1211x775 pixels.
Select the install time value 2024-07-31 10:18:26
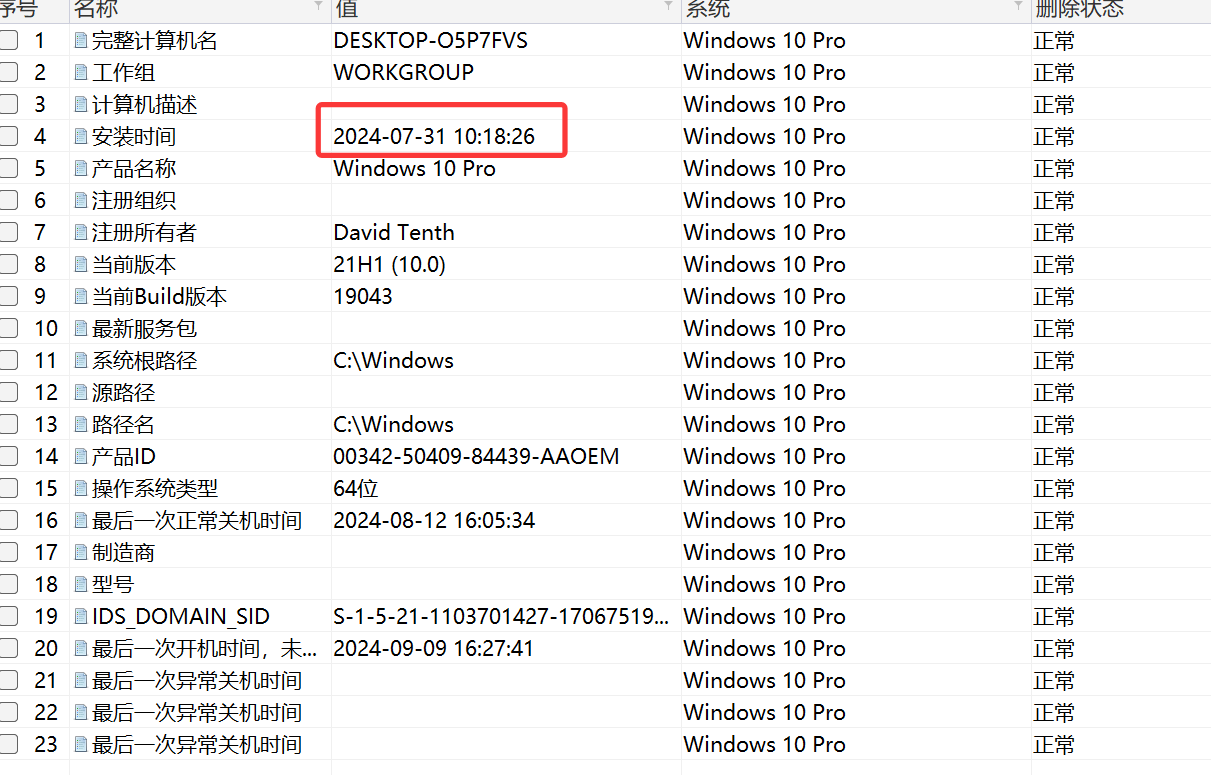tap(434, 137)
